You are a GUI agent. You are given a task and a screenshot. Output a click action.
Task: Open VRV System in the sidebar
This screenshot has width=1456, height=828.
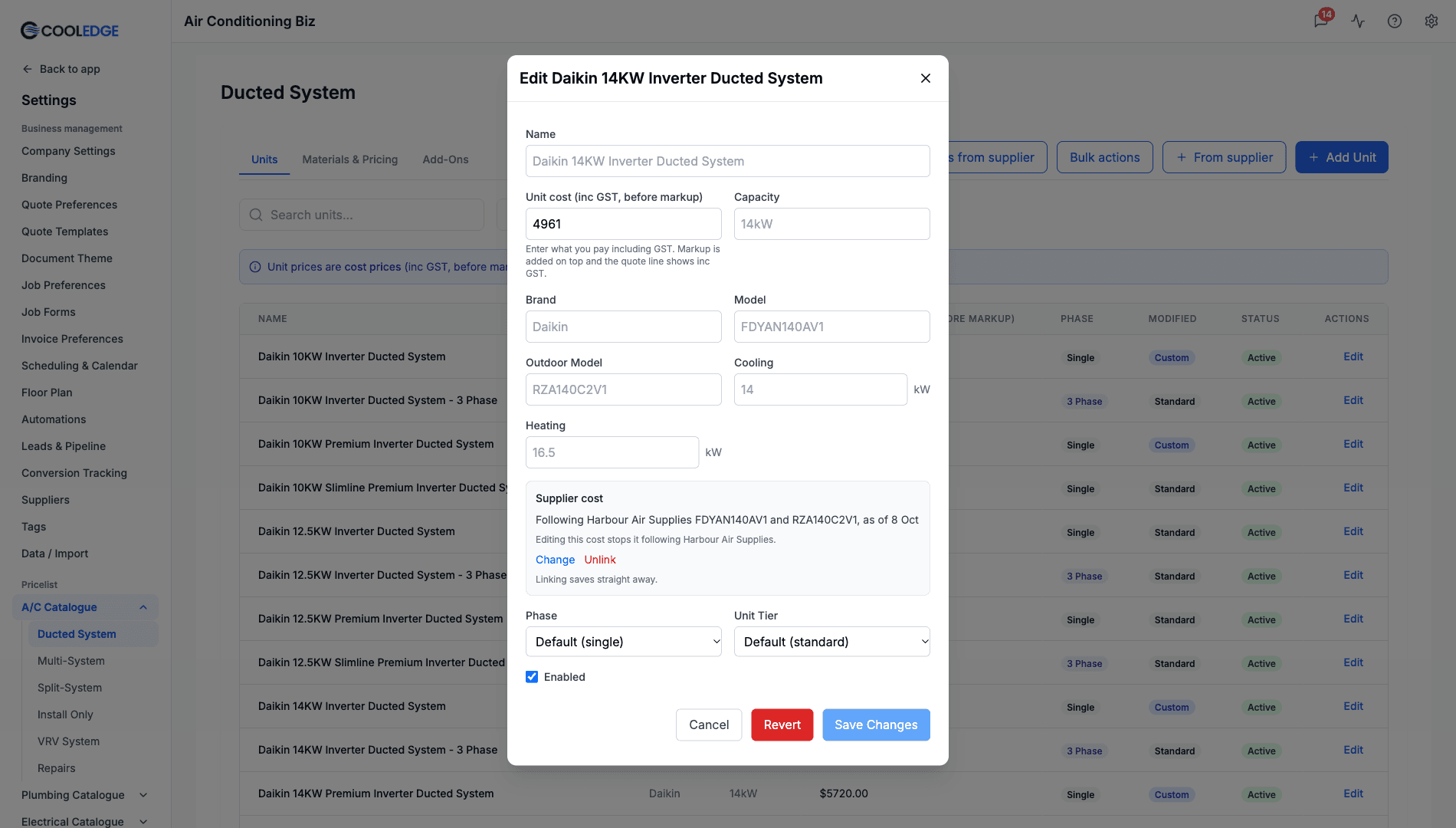click(x=68, y=741)
